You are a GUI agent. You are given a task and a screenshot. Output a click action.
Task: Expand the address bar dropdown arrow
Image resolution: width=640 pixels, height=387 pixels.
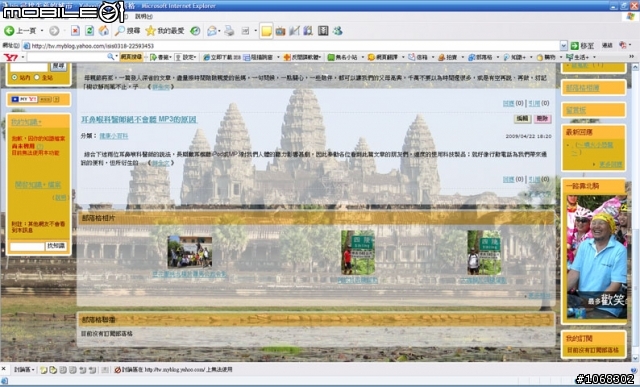click(x=564, y=46)
